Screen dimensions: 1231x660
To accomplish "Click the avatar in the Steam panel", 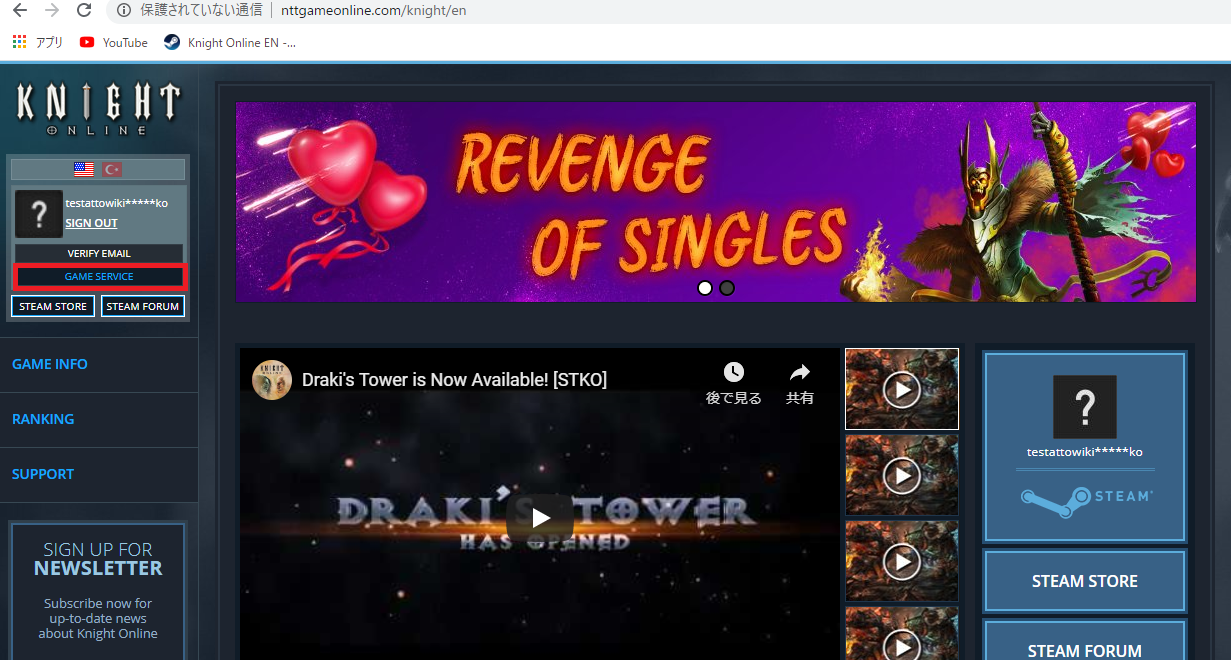I will click(1085, 407).
